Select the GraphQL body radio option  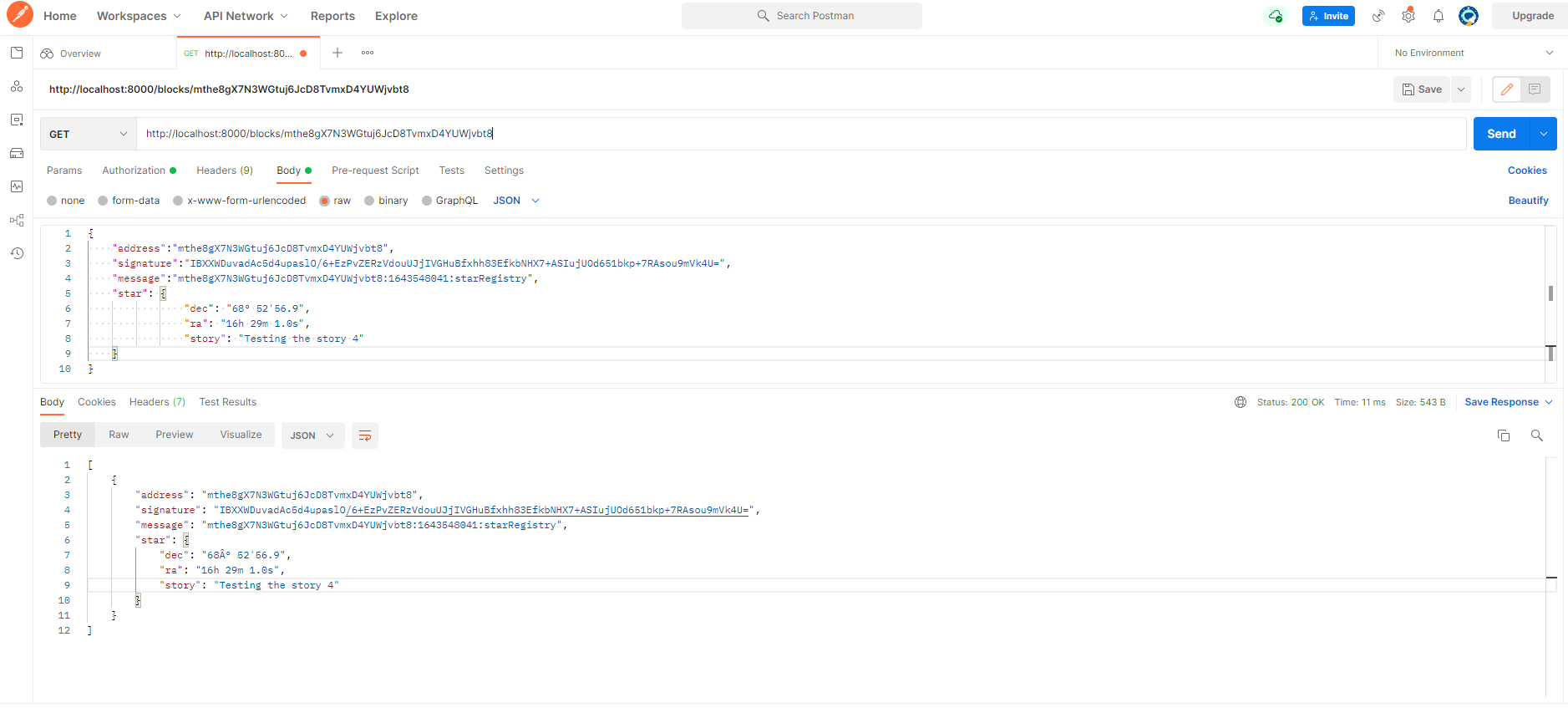[449, 201]
